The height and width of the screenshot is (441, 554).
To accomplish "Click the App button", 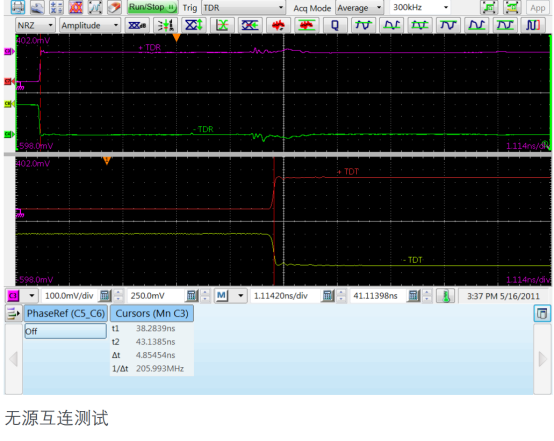I will 537,7.
